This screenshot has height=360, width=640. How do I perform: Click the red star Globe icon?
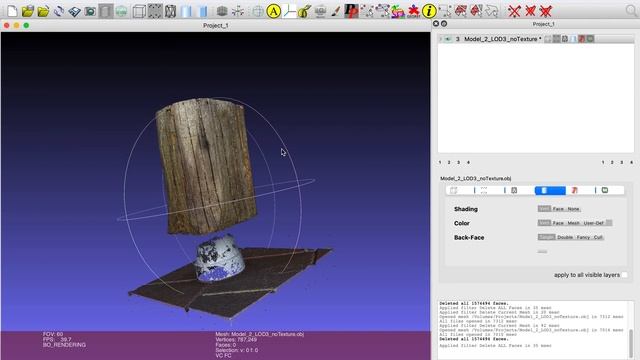click(413, 11)
